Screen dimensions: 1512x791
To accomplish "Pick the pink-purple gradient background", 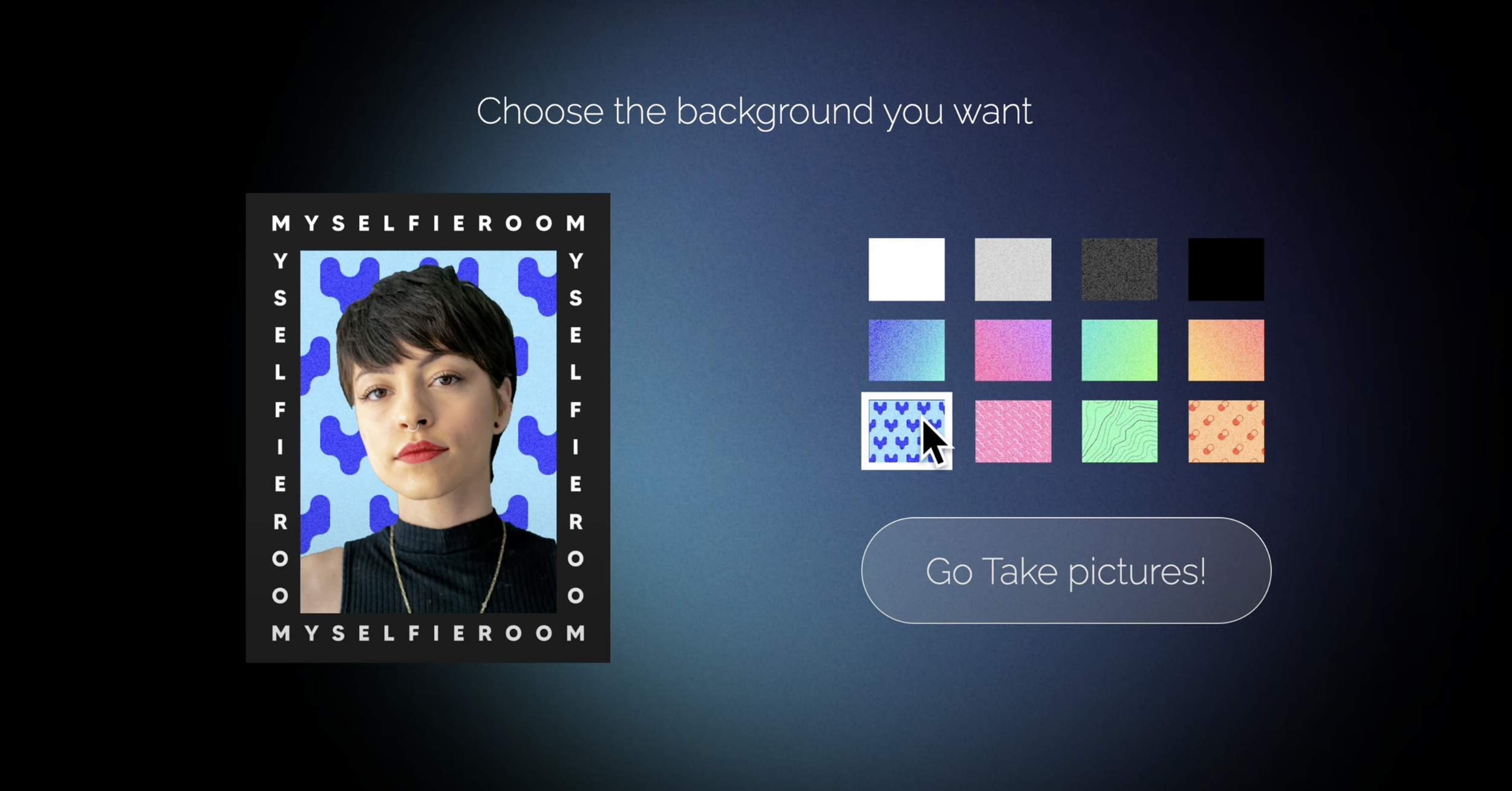I will pyautogui.click(x=1013, y=350).
